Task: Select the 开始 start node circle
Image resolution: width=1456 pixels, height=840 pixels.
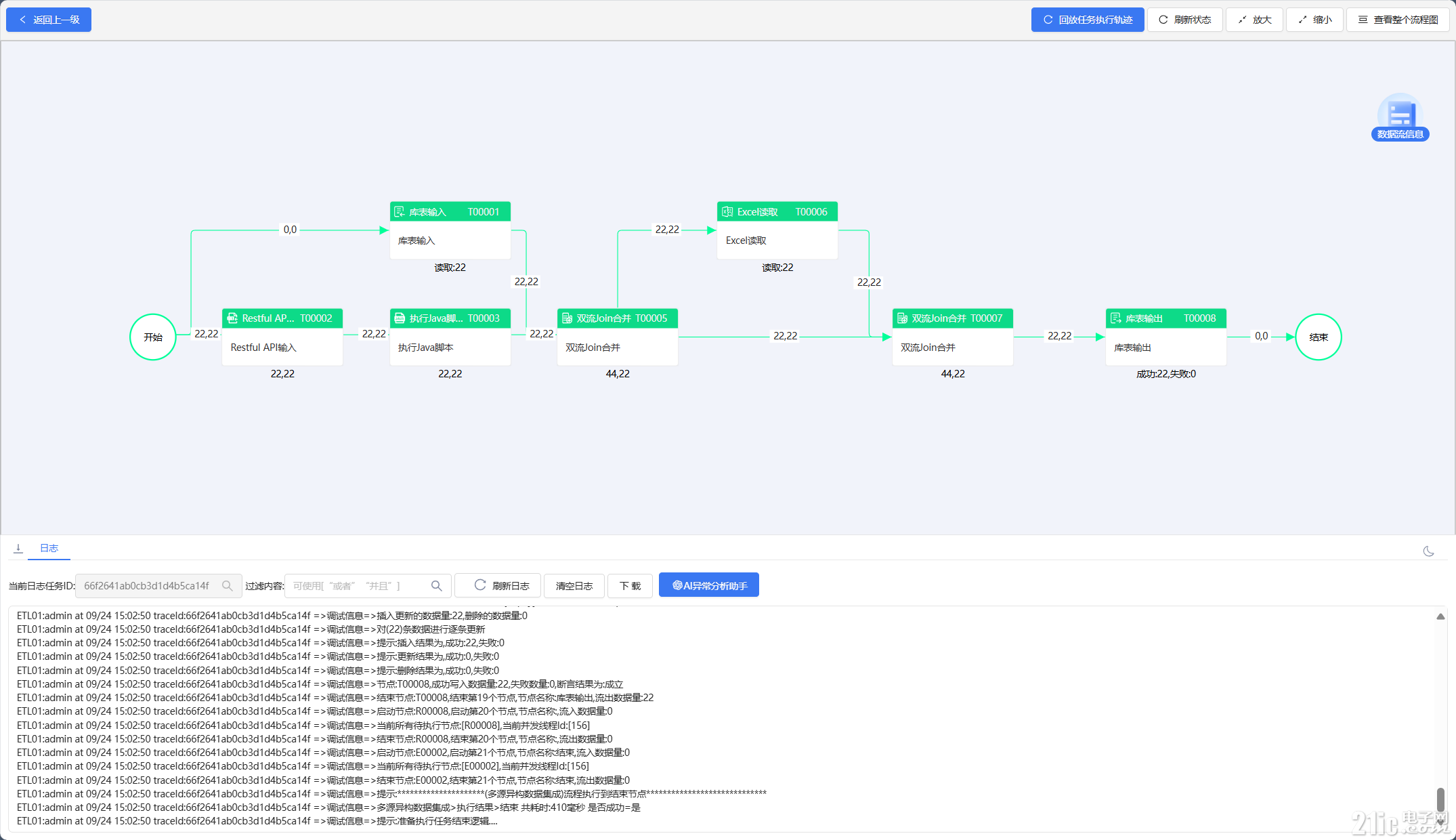Action: point(153,337)
